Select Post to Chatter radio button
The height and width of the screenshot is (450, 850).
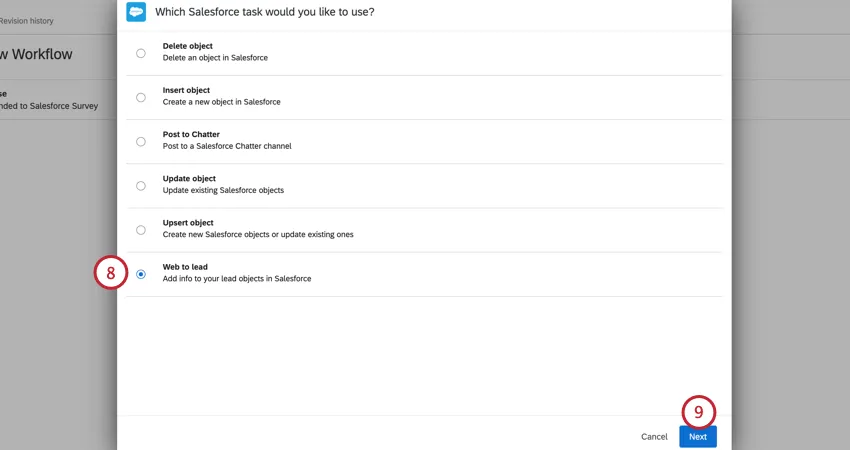(141, 141)
